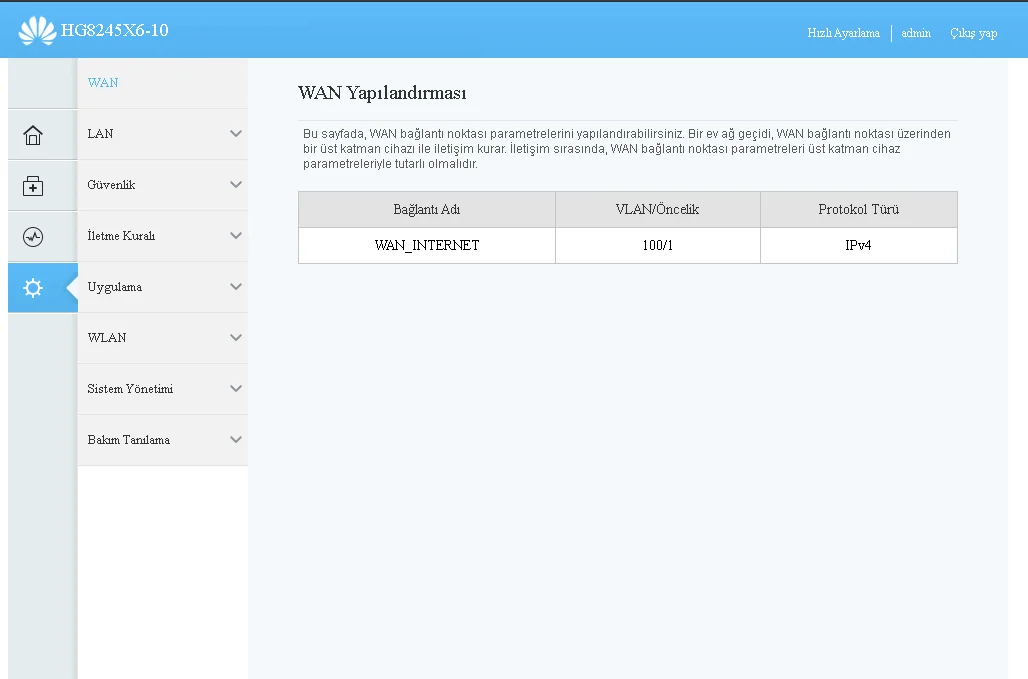Click the Huawei logo in header
This screenshot has height=679, width=1028.
pos(37,30)
